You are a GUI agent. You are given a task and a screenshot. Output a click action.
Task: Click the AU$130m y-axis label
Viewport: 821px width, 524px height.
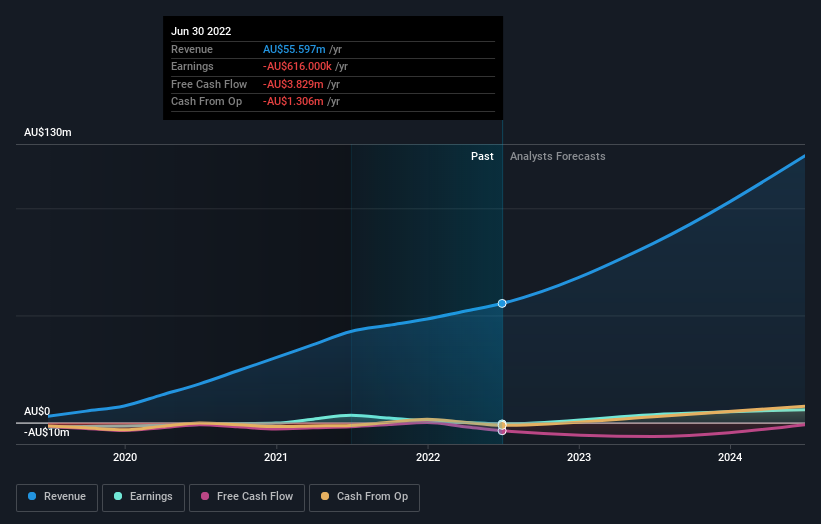click(48, 132)
